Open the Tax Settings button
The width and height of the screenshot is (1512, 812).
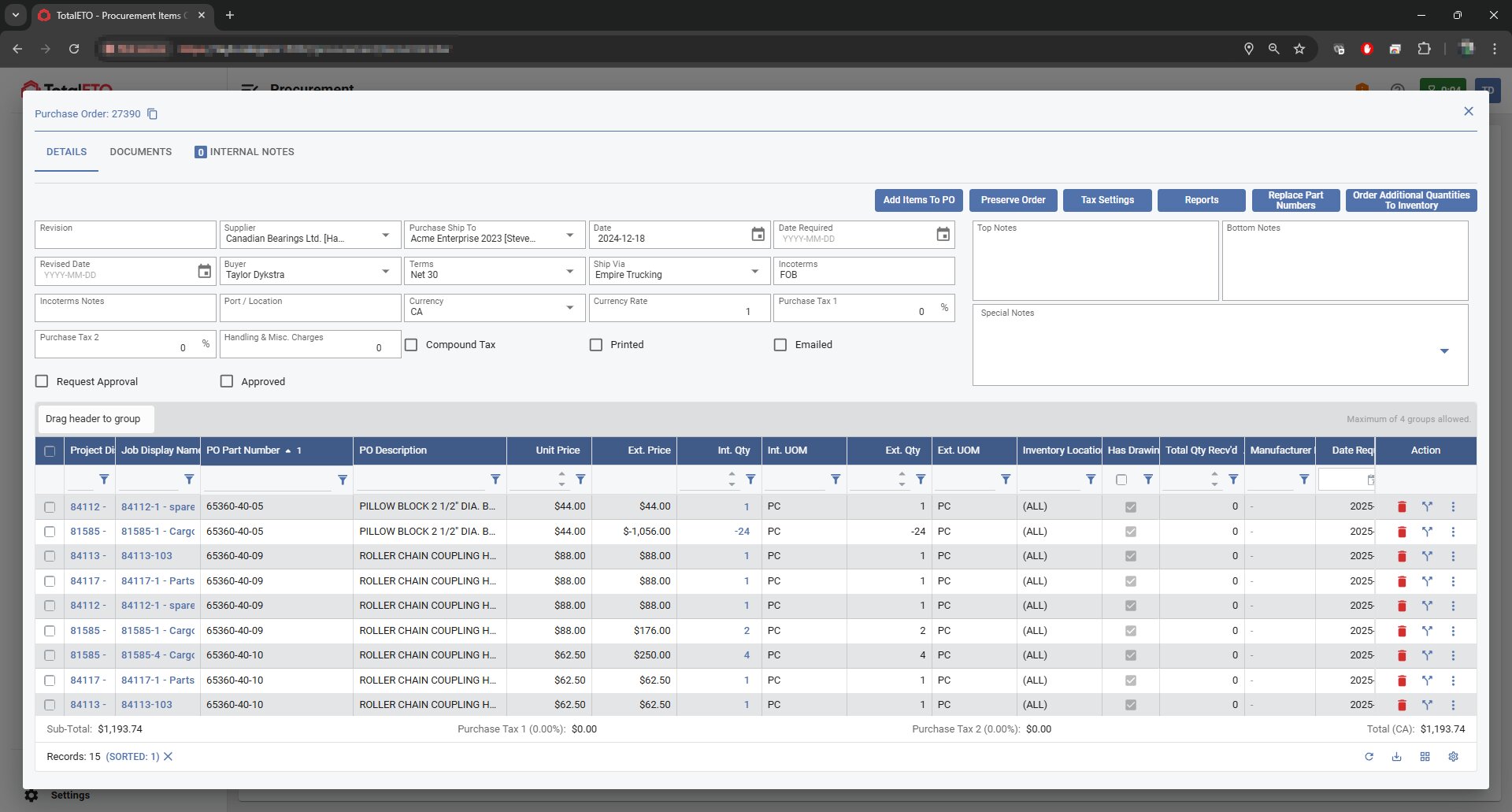1106,200
